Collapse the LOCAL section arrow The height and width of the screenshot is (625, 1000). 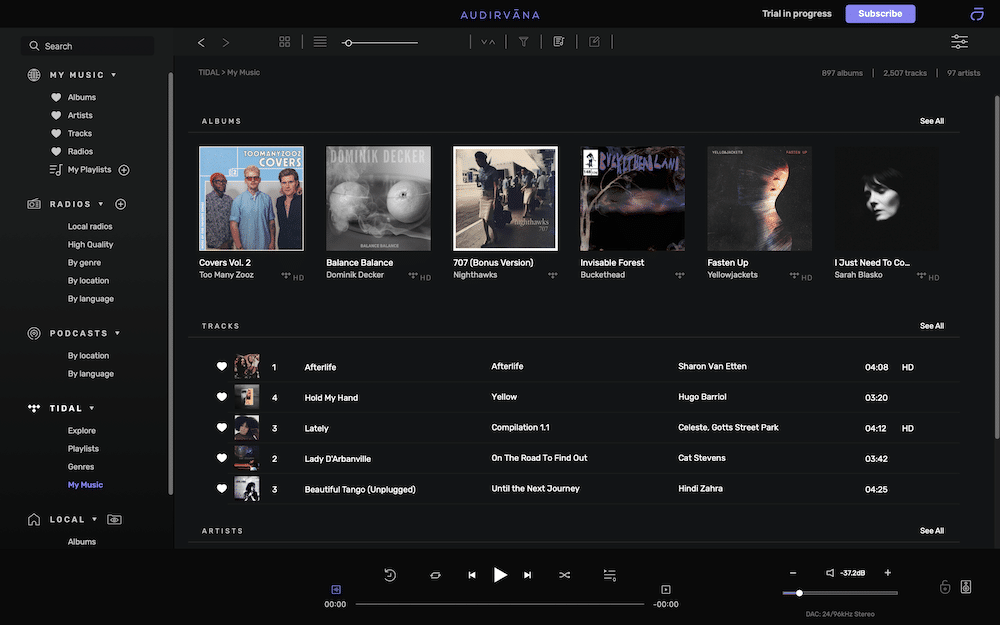tap(94, 519)
